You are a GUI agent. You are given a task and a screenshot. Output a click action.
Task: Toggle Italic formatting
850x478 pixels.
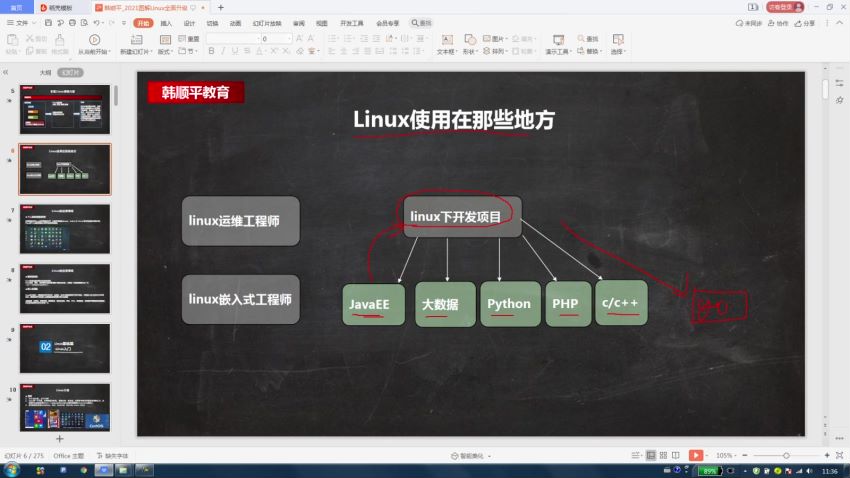pos(223,51)
